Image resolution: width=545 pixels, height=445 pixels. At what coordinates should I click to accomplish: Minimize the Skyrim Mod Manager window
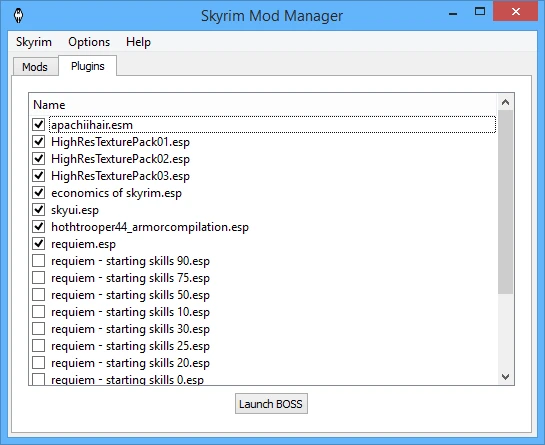453,14
